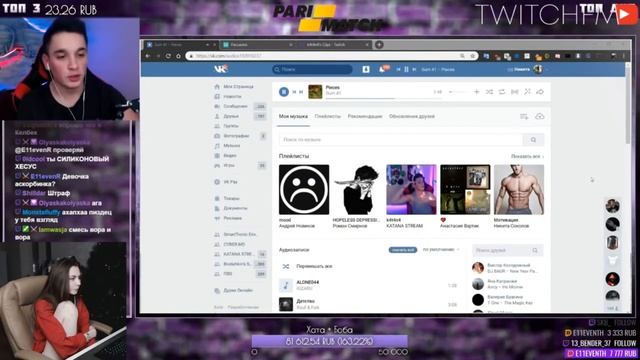Image resolution: width=640 pixels, height=360 pixels.
Task: Open the heart playlist by Анастасия
Action: click(x=465, y=189)
